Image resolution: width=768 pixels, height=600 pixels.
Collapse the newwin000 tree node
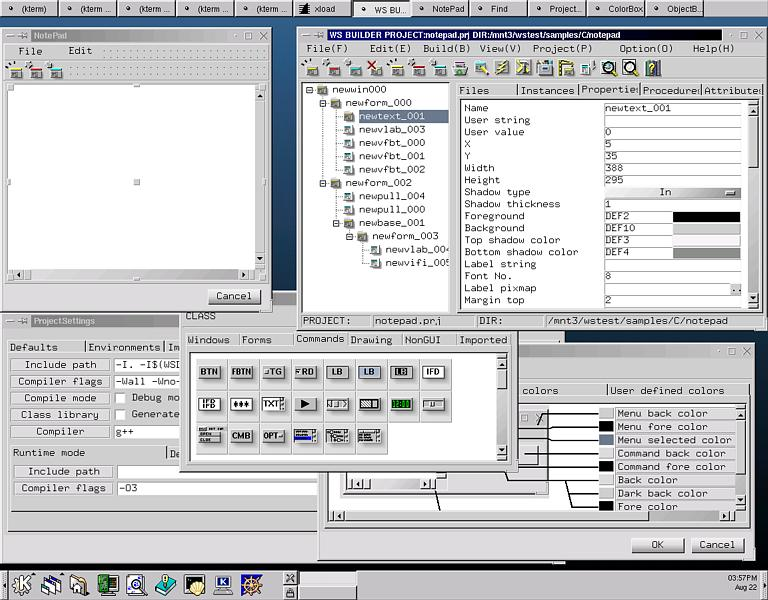pos(309,90)
